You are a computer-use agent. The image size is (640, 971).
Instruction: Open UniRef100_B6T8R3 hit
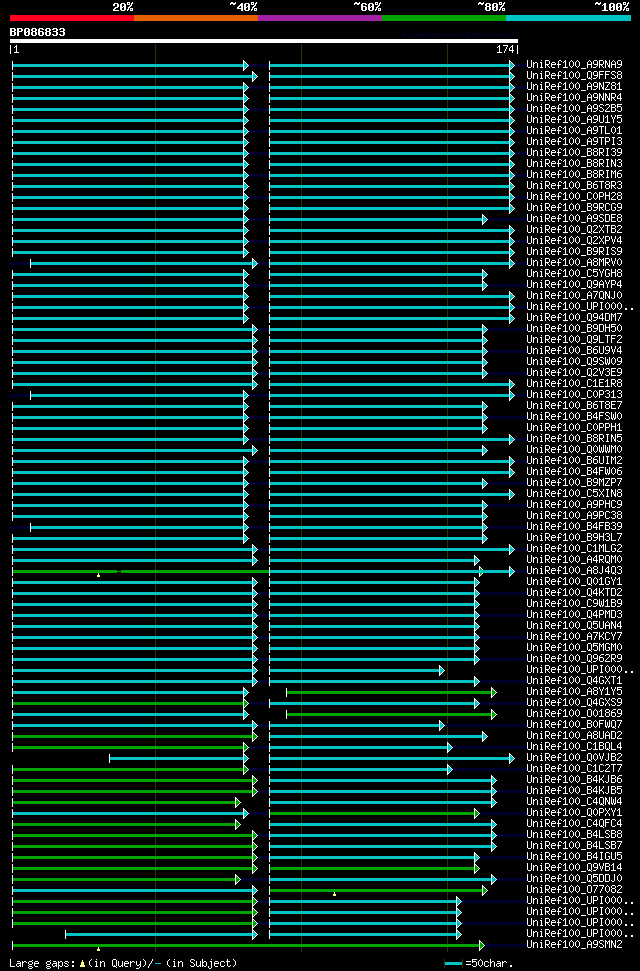tap(574, 186)
